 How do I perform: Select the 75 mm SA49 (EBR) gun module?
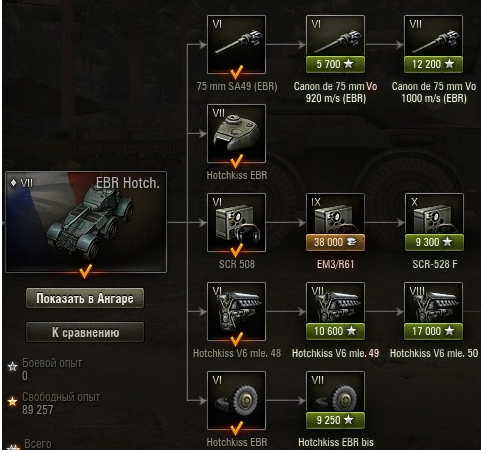point(236,44)
